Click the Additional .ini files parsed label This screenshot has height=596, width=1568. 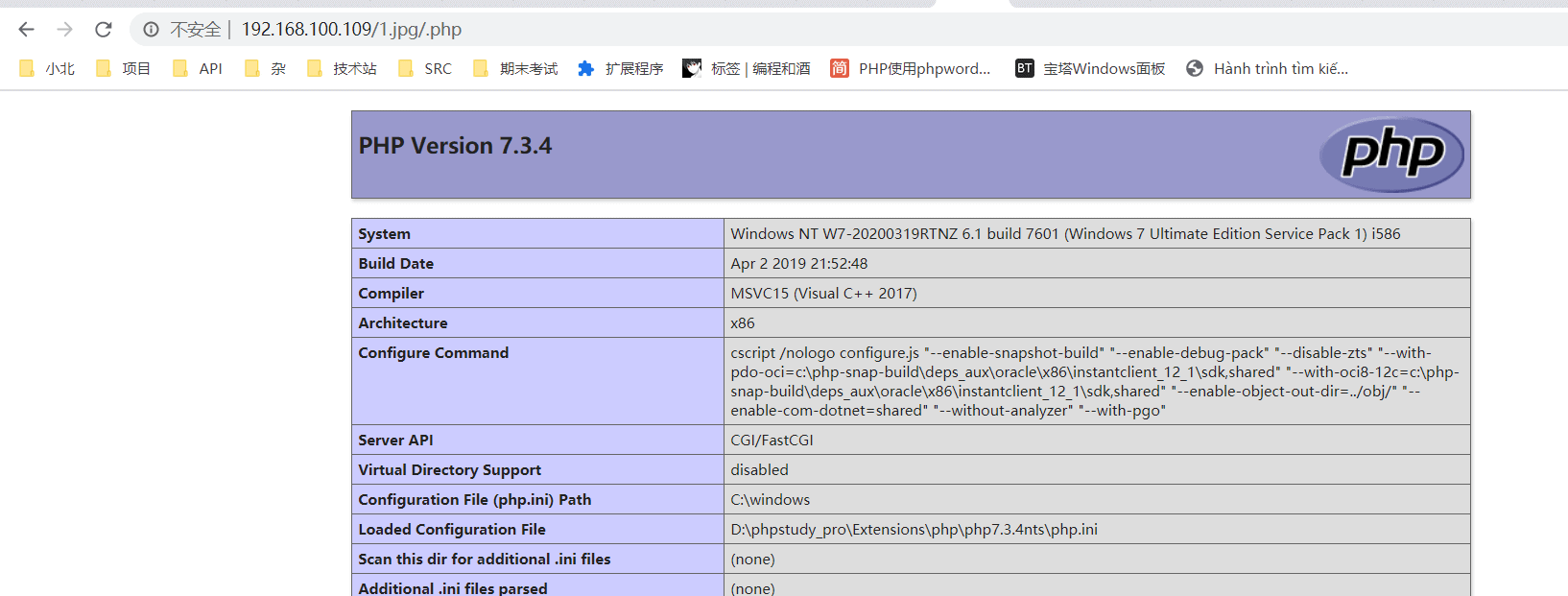click(x=453, y=588)
